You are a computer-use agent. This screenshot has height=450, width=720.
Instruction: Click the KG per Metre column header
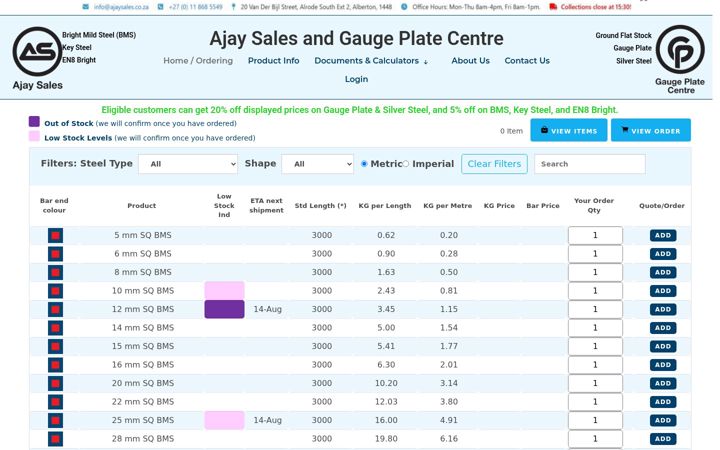click(x=447, y=206)
